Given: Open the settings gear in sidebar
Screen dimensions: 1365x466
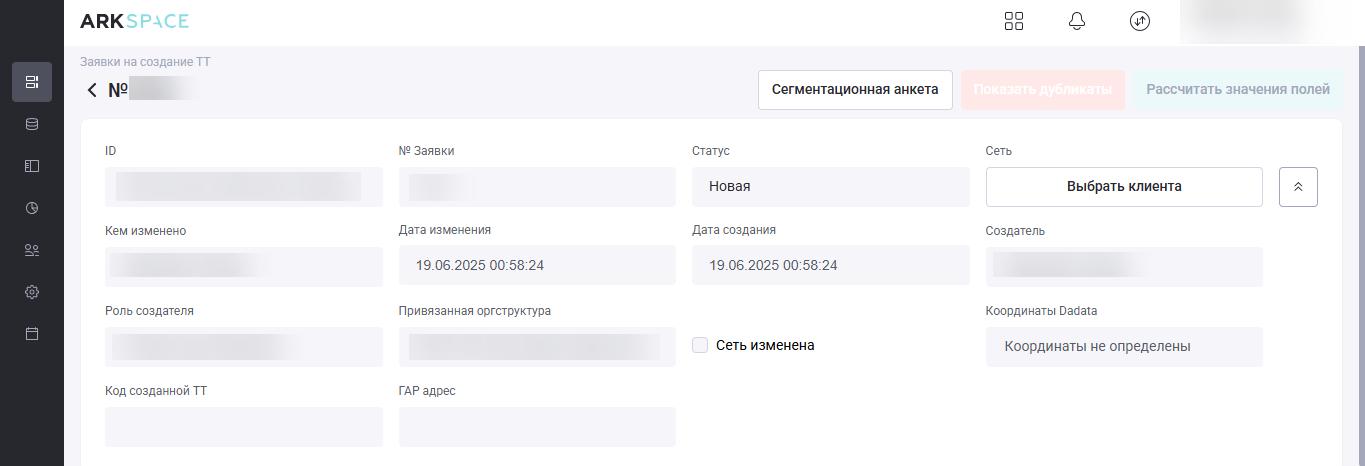Looking at the screenshot, I should coord(32,292).
